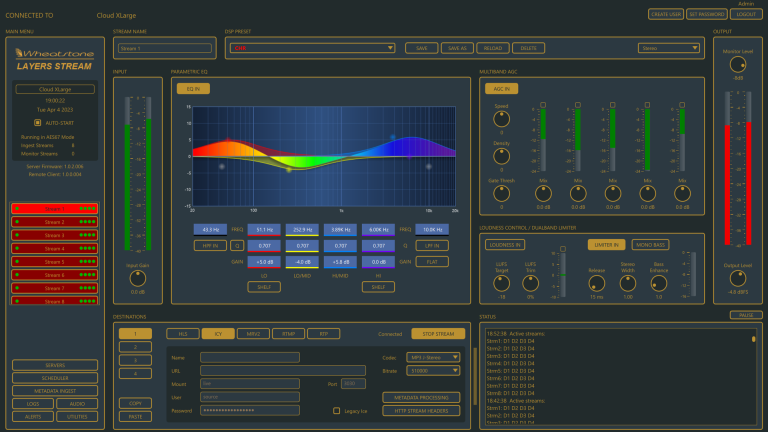Viewport: 768px width, 432px height.
Task: Adjust the Gate Thresh knob
Action: click(501, 193)
